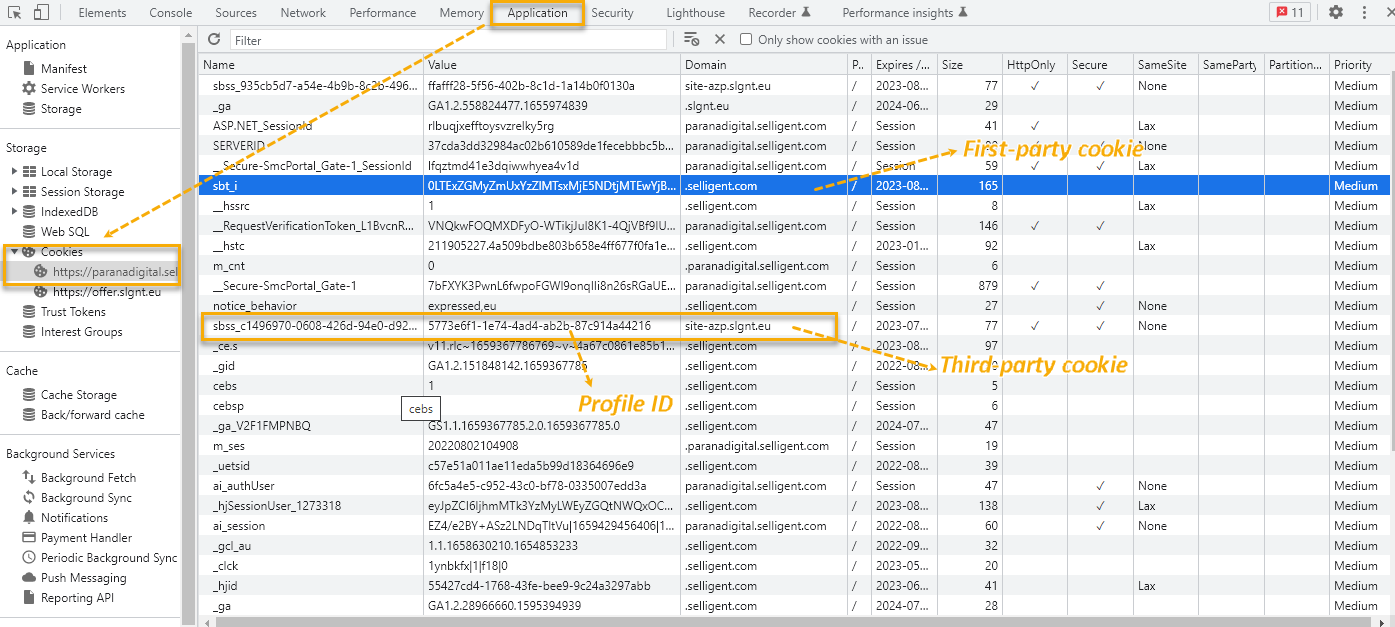Click the inspect element picker icon
Screen dimensions: 1395x627
point(15,13)
